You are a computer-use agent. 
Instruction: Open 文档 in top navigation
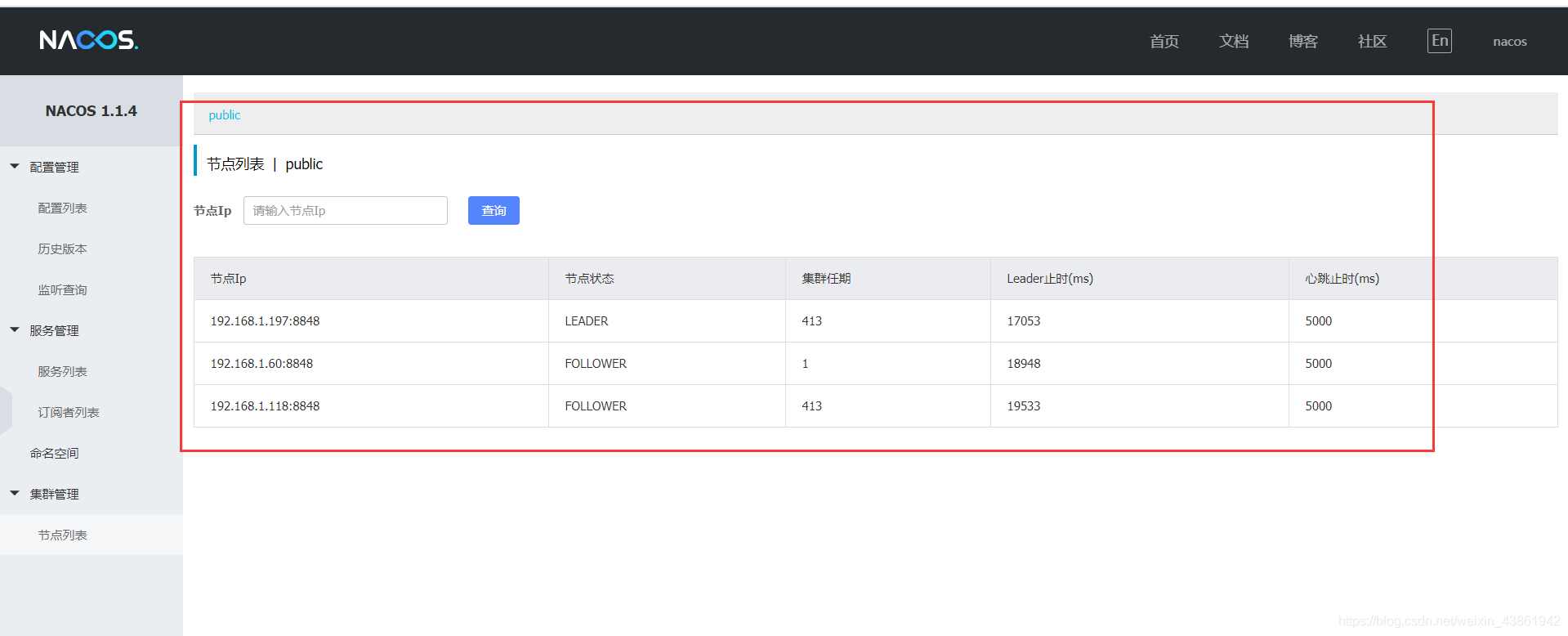pyautogui.click(x=1234, y=42)
